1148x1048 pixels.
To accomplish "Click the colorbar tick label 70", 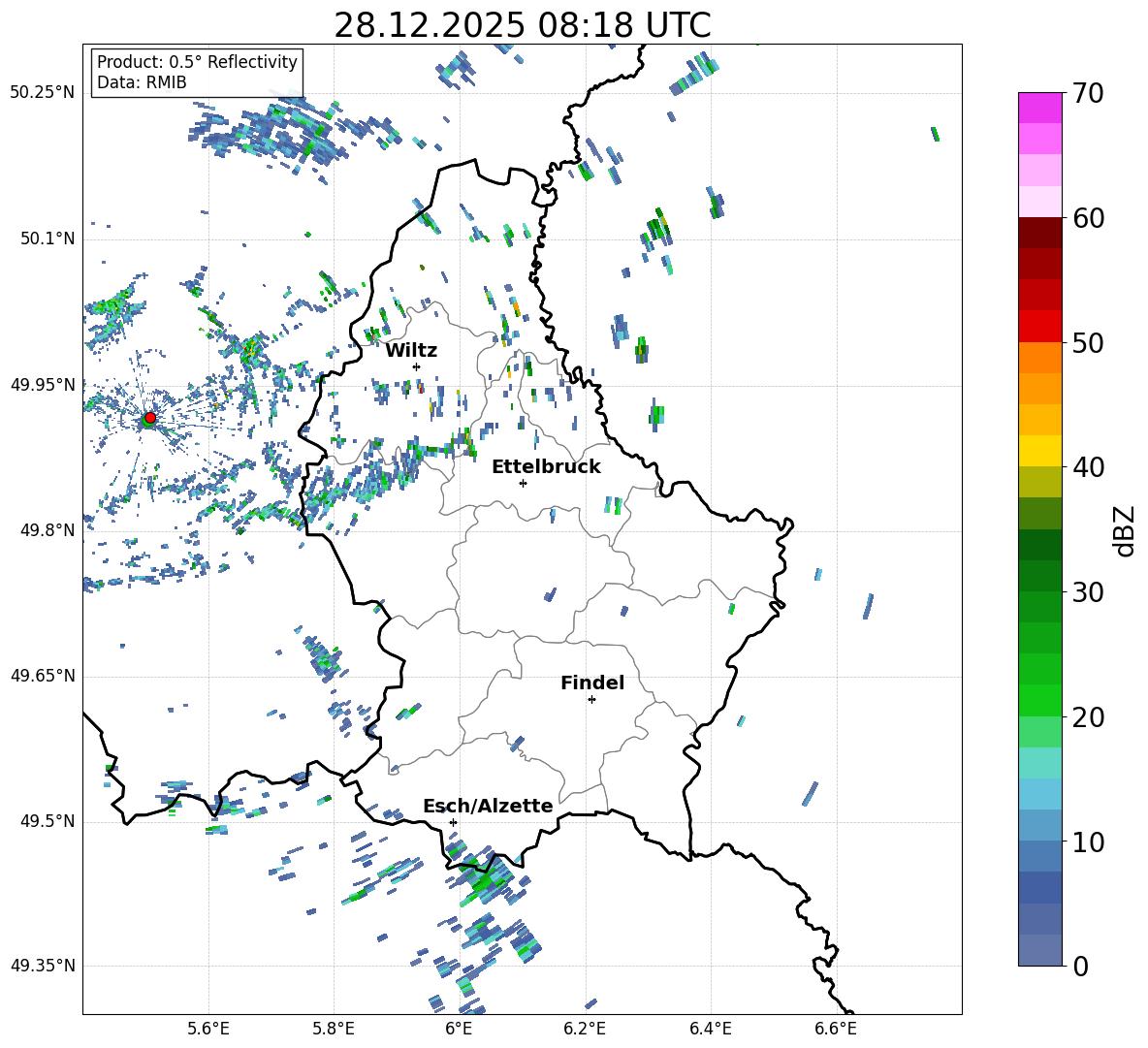I will [x=1088, y=93].
